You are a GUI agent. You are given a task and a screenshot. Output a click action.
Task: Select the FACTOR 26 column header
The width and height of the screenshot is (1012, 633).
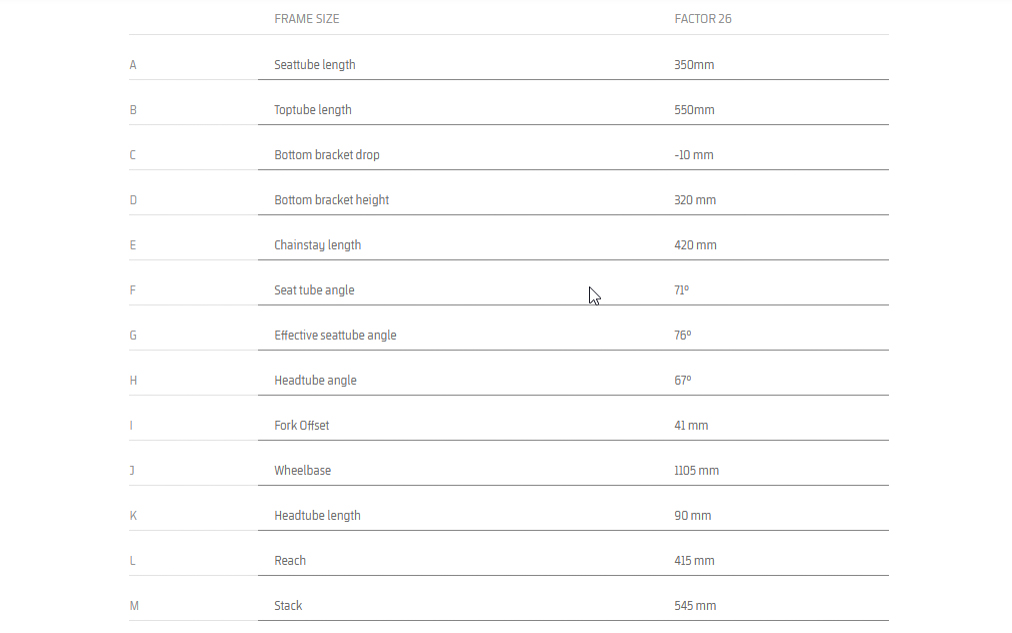pos(703,19)
